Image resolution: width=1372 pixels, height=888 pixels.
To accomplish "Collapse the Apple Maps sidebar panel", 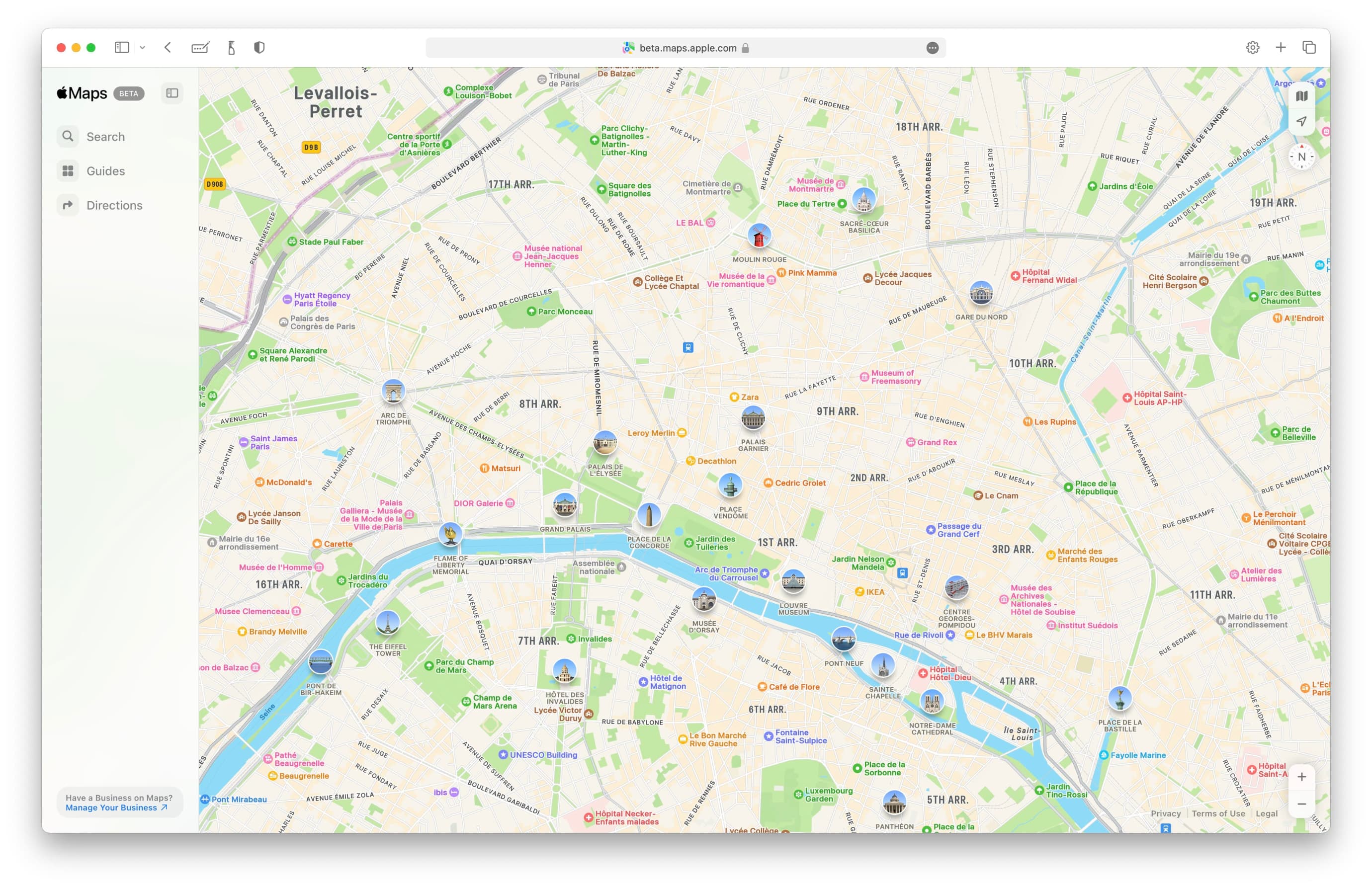I will (172, 93).
